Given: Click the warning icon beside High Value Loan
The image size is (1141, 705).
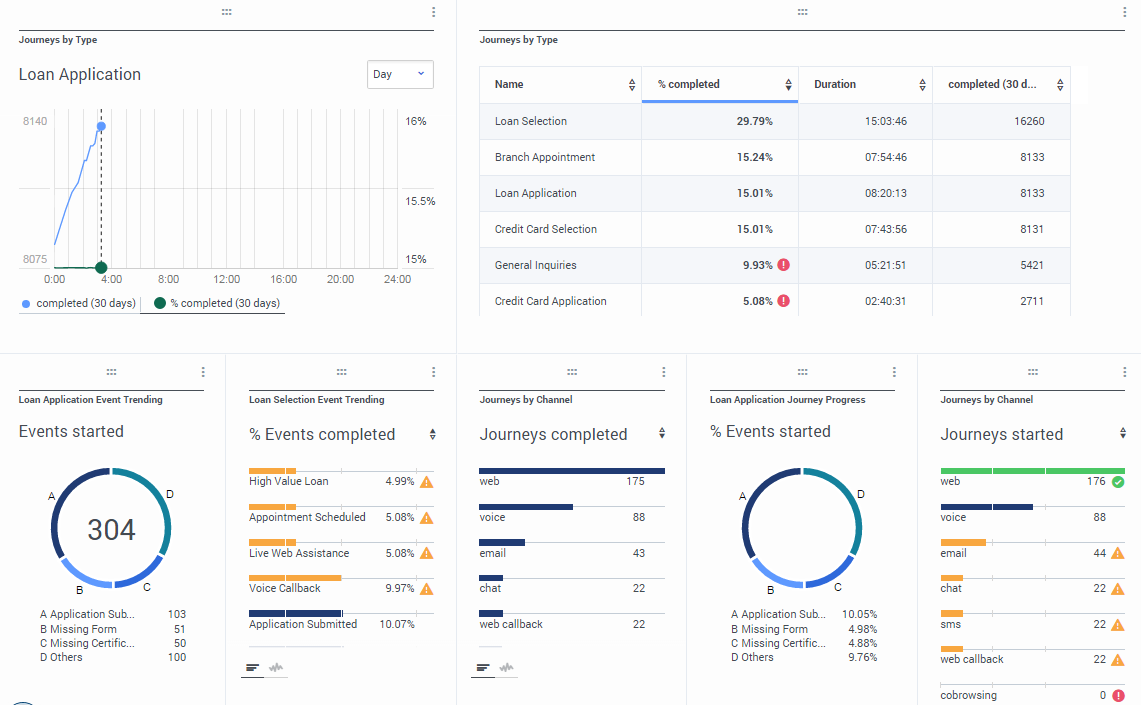Looking at the screenshot, I should 426,482.
